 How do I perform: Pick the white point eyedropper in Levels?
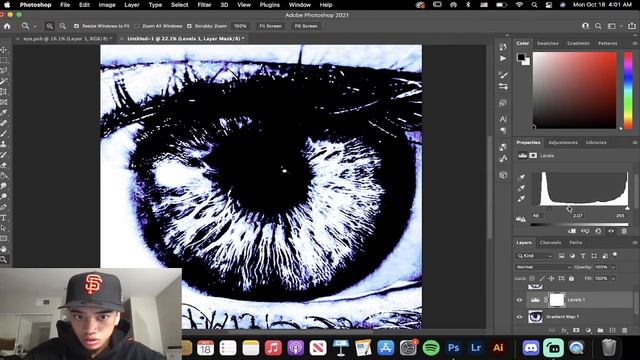point(521,199)
